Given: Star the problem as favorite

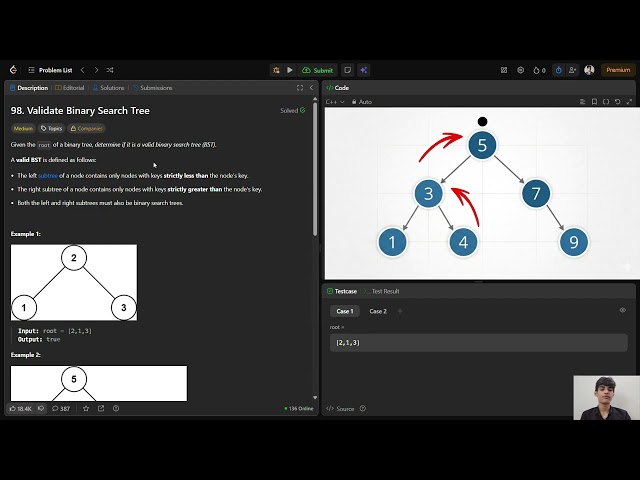Looking at the screenshot, I should (x=86, y=409).
